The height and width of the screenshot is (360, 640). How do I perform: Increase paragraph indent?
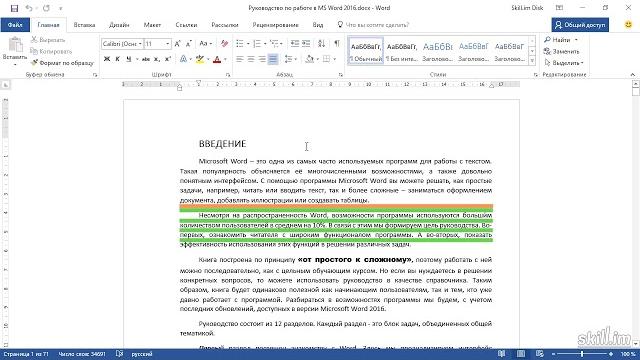pos(306,44)
